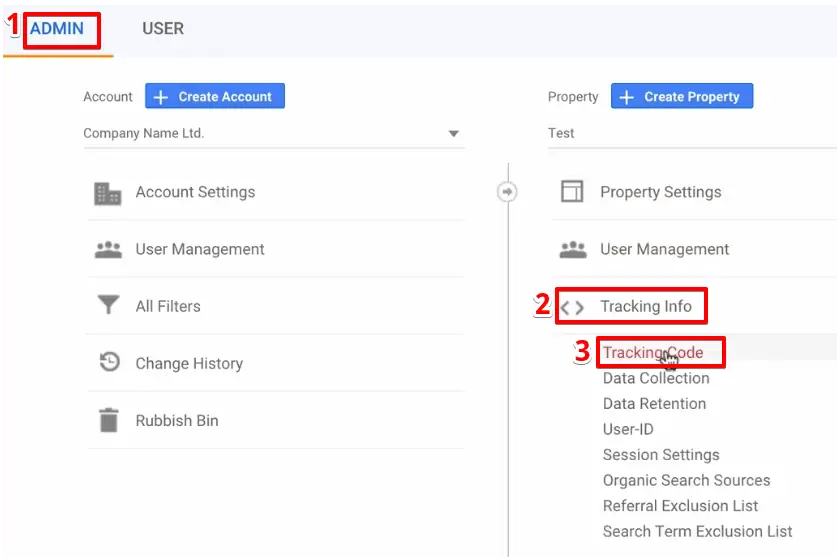Expand the Company Name Ltd. account dropdown
Viewport: 837px width, 557px height.
click(273, 134)
